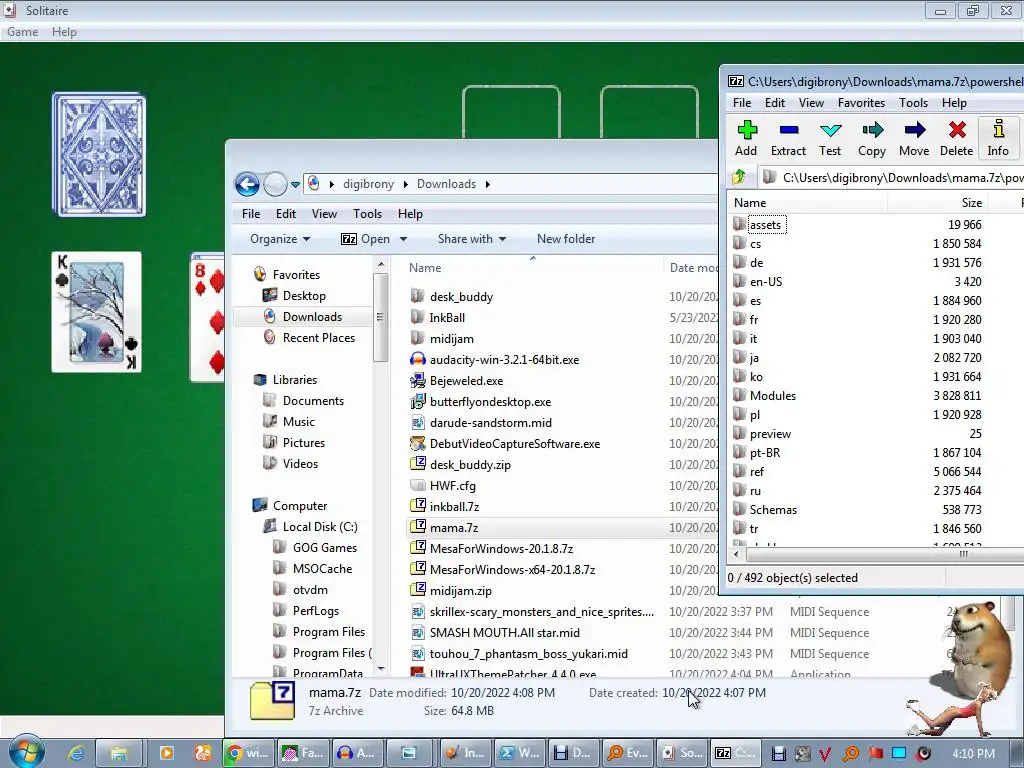Select Recent Places in navigation pane
The width and height of the screenshot is (1024, 768).
(x=318, y=338)
